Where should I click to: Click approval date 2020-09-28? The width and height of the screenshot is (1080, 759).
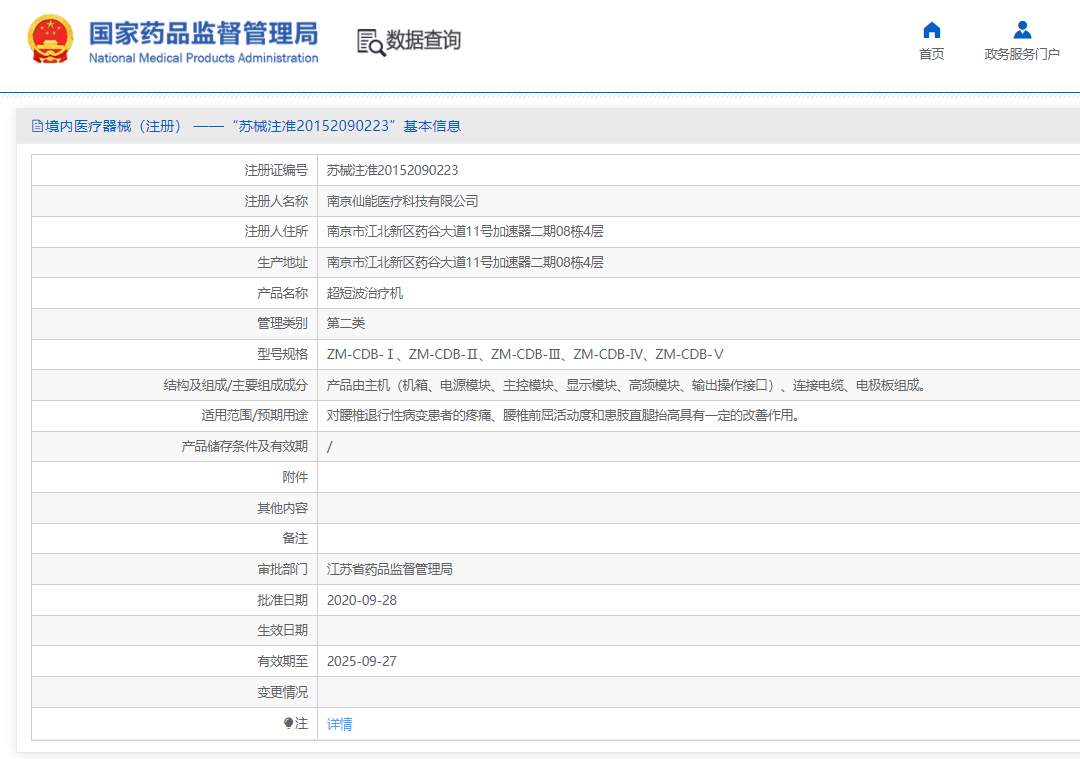tap(362, 600)
